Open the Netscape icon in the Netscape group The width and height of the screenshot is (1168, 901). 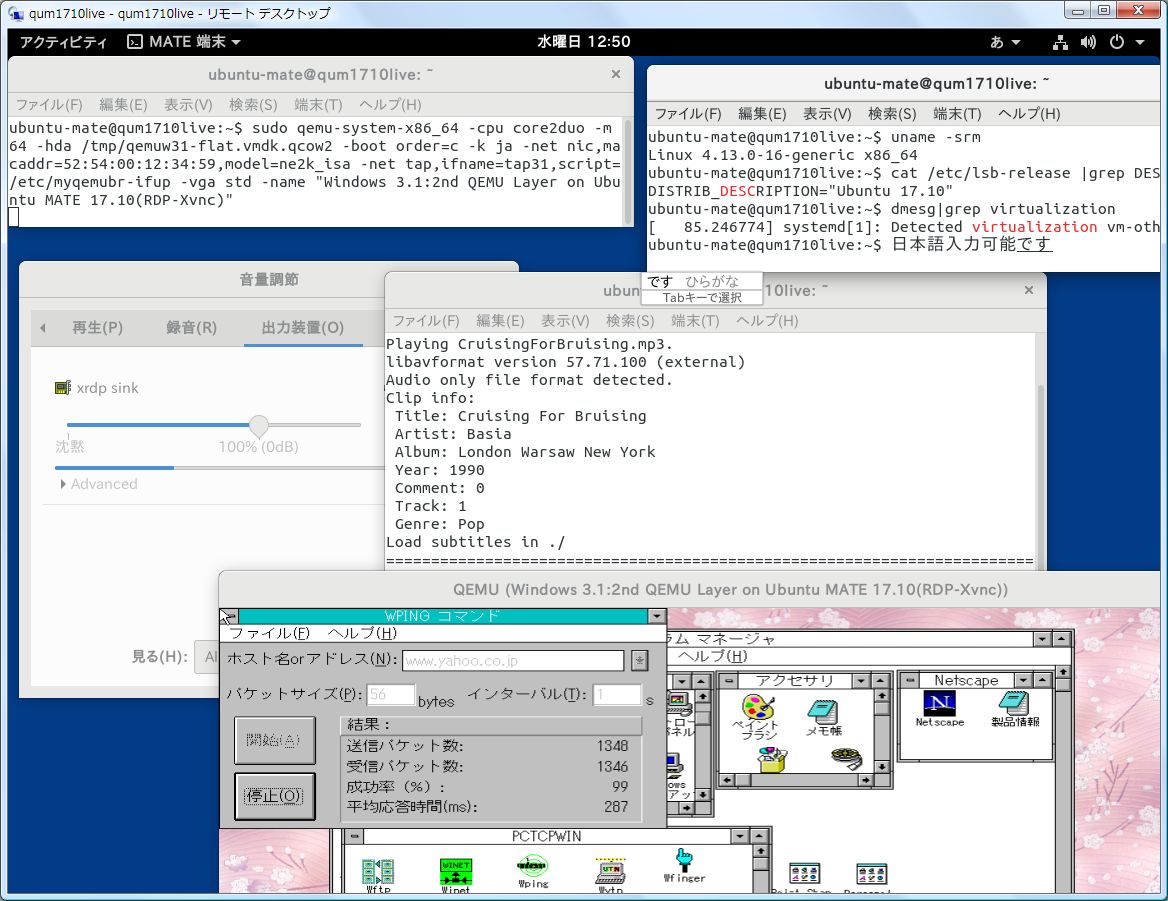point(939,705)
